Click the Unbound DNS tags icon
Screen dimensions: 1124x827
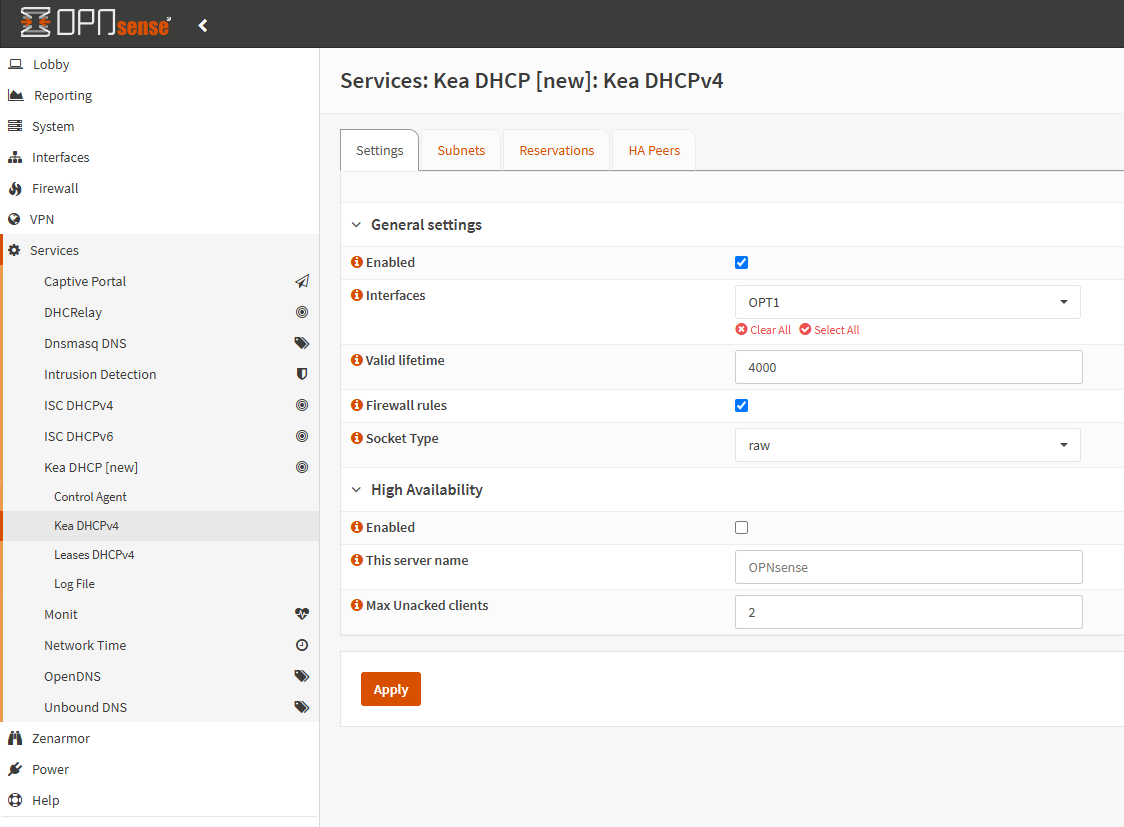tap(302, 707)
